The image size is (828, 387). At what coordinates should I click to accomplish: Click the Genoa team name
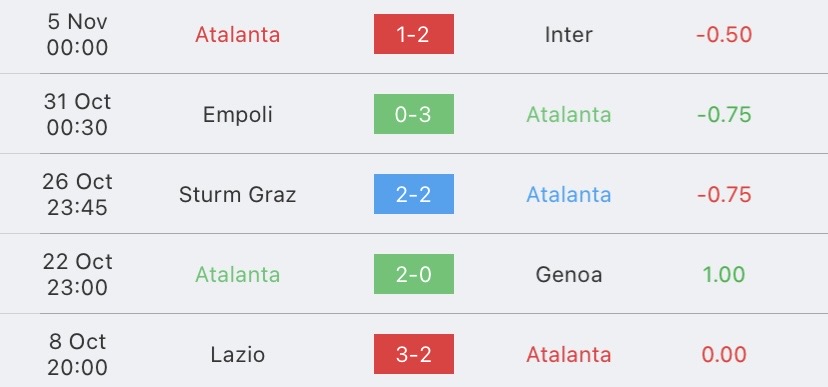(569, 275)
